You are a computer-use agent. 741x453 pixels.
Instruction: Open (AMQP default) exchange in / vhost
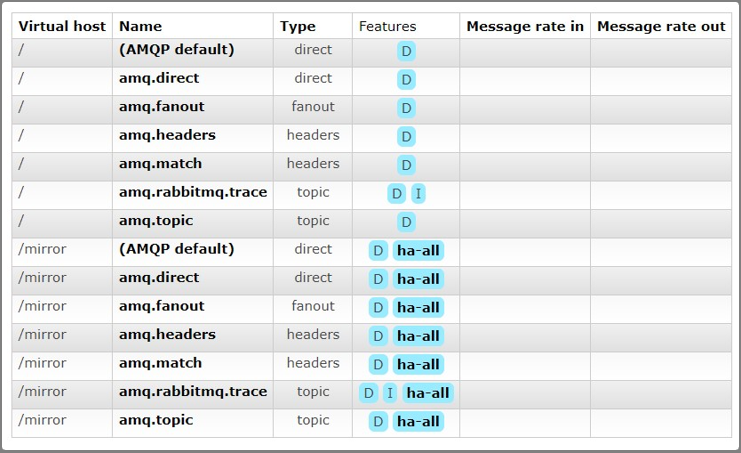(x=176, y=49)
